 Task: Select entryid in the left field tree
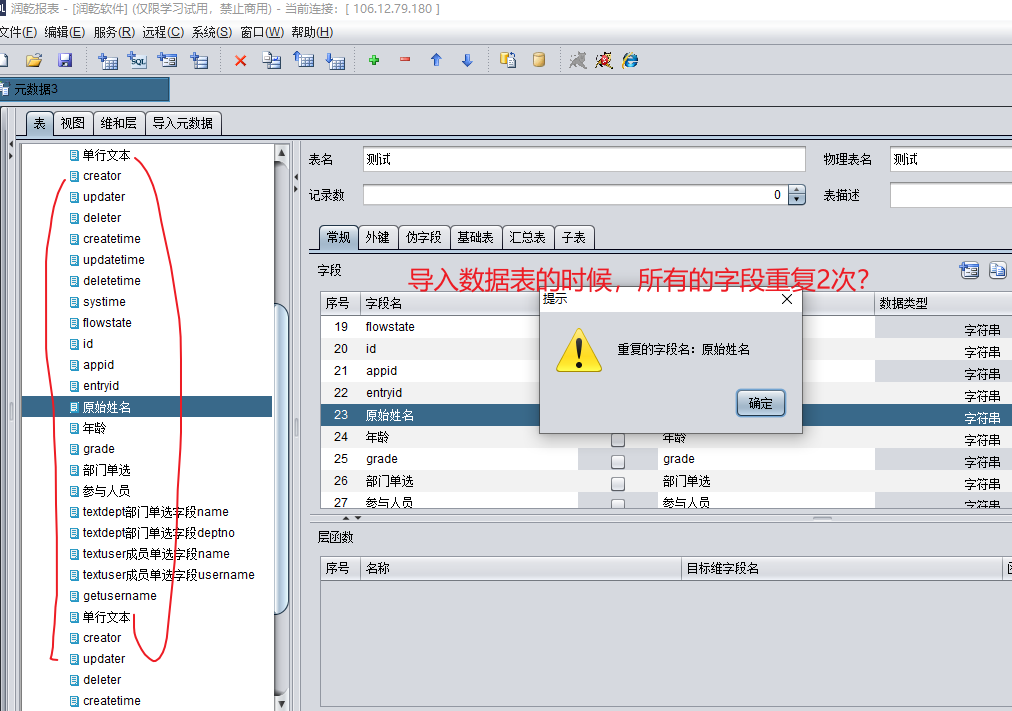[101, 386]
